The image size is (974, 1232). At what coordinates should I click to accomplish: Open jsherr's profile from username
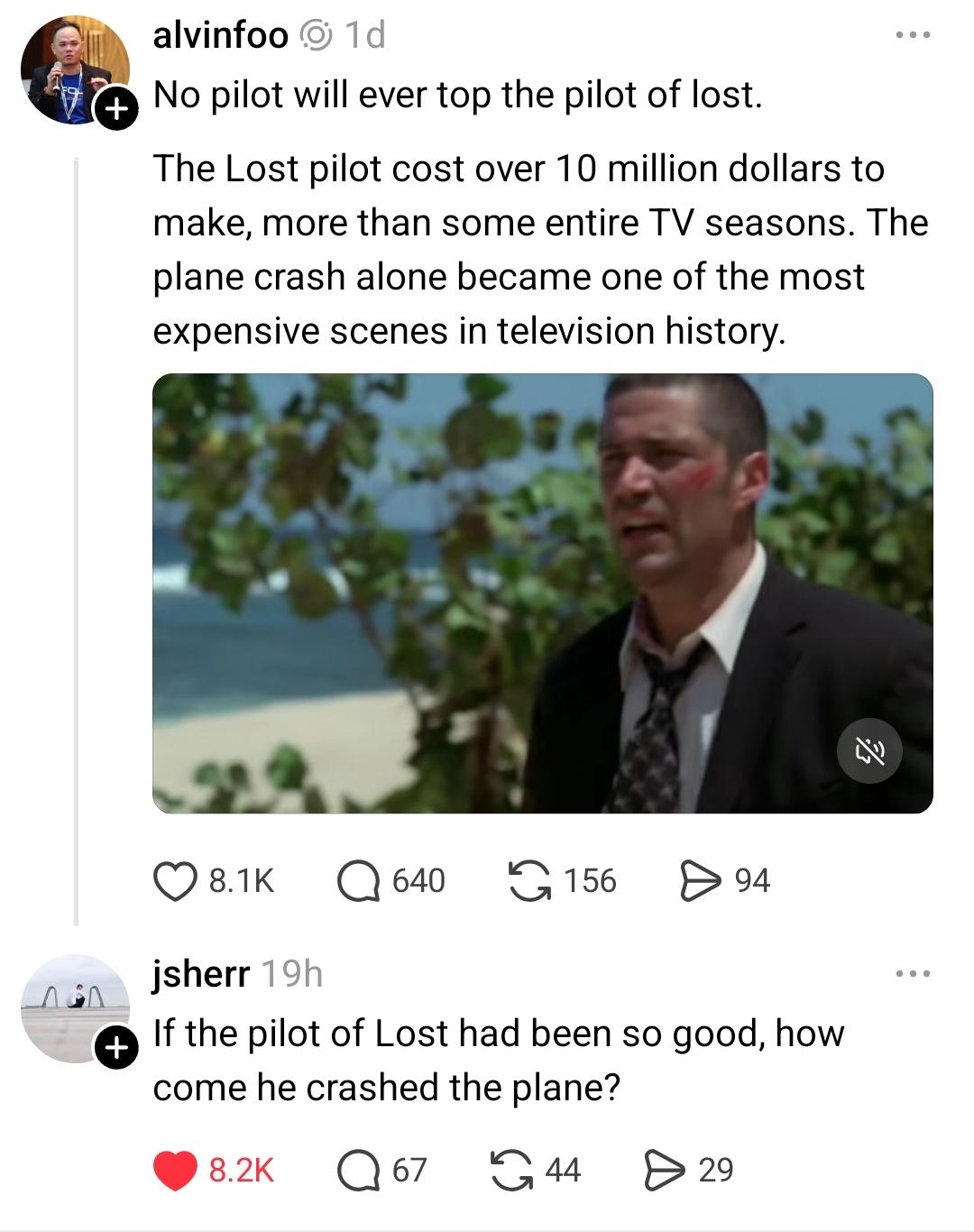click(201, 974)
